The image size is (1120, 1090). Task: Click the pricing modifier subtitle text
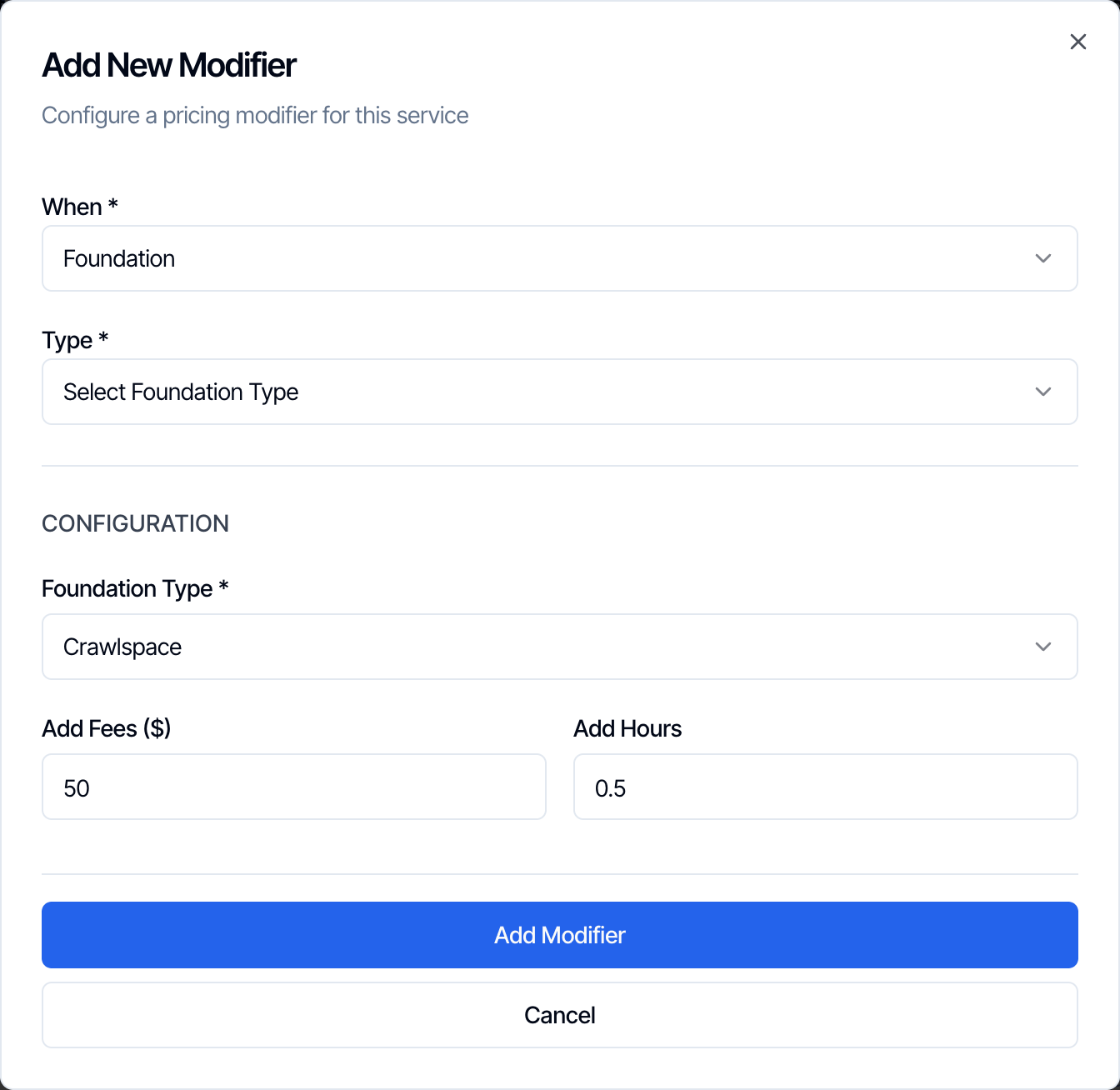(255, 115)
